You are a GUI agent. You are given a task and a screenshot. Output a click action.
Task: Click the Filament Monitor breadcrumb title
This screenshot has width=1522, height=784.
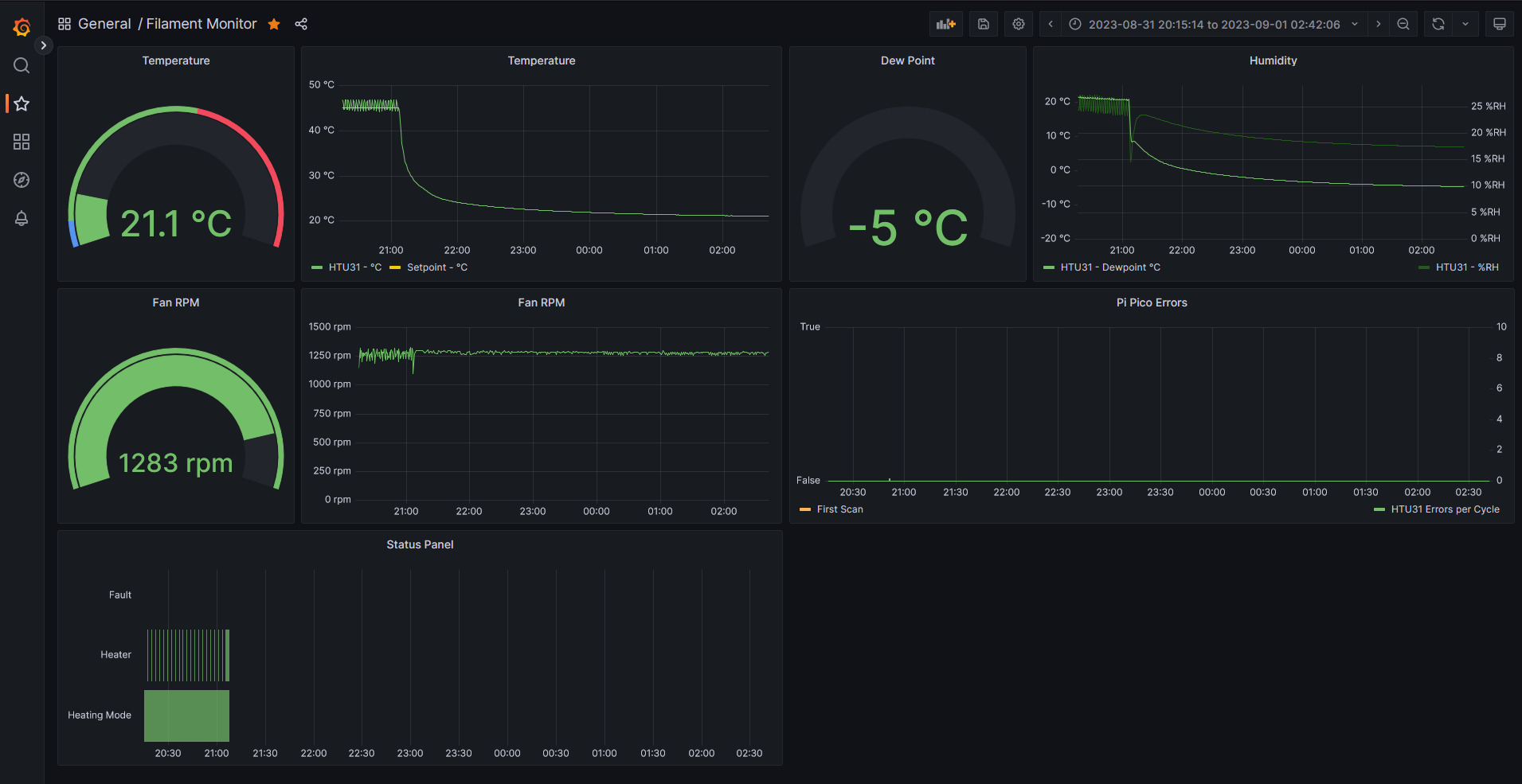[201, 23]
